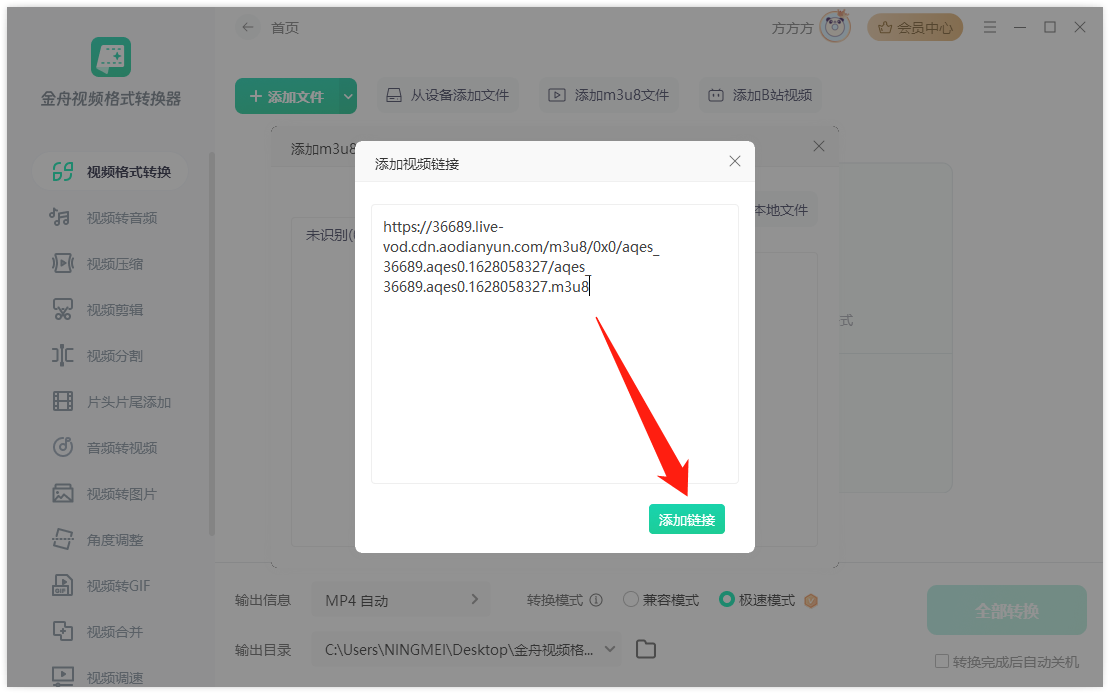
Task: Select the 极速模式 radio button
Action: point(726,599)
